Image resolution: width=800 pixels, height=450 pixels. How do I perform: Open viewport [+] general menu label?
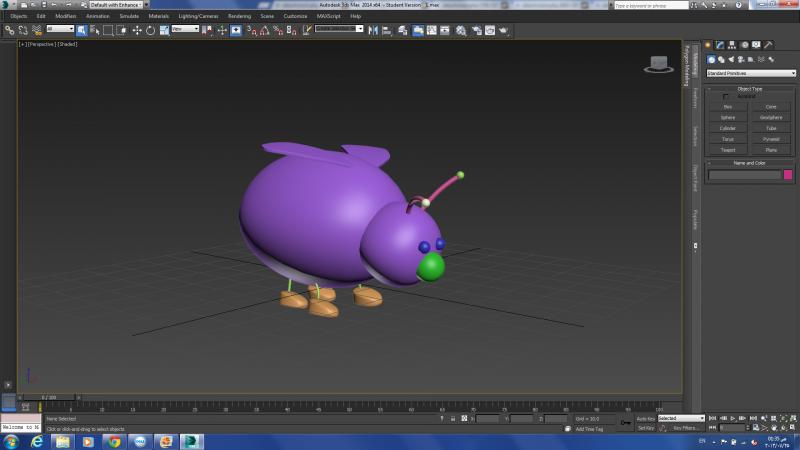coord(22,44)
